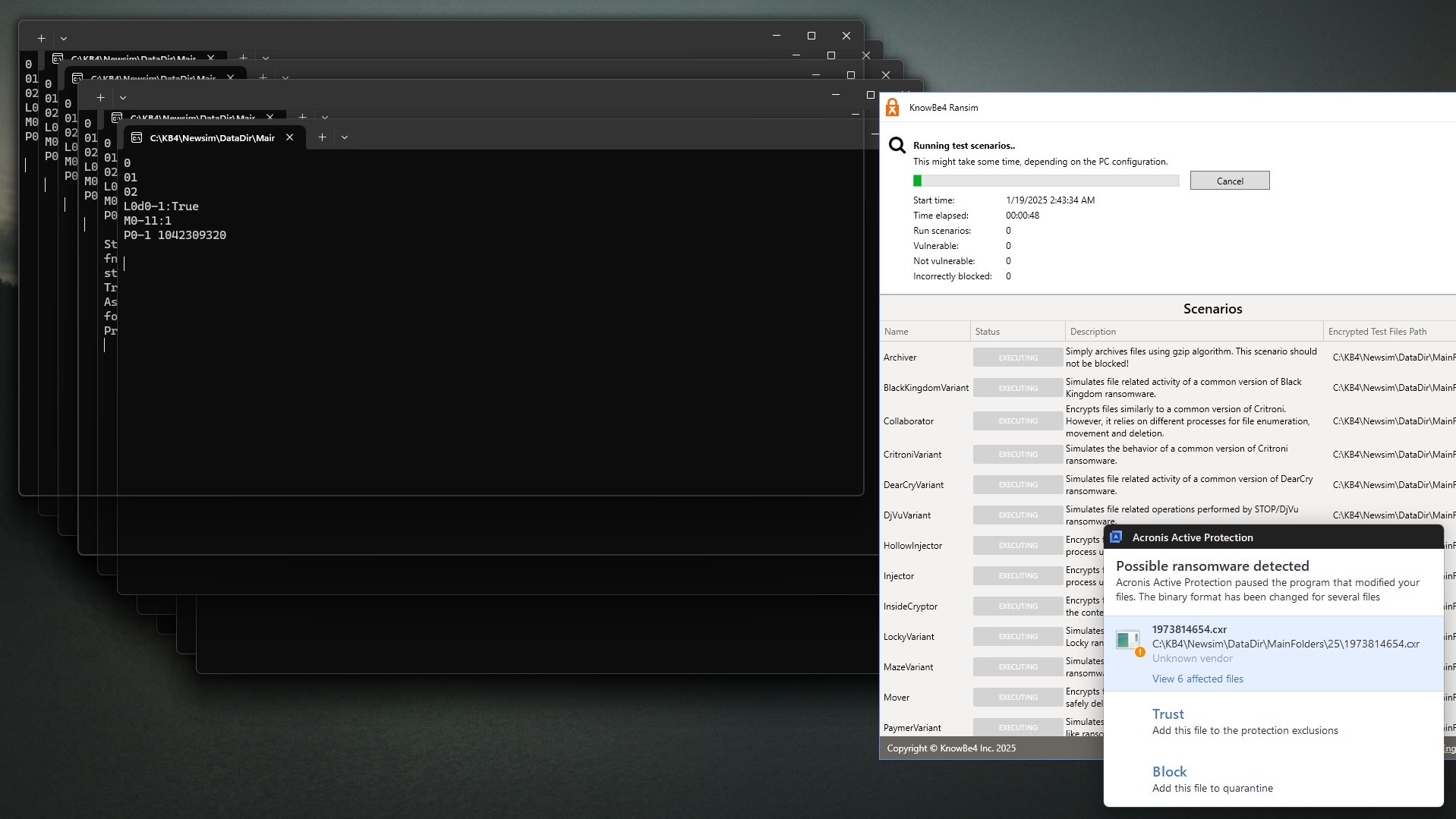The image size is (1456, 819).
Task: Select the BlackKingdomVariant scenario name
Action: (x=925, y=388)
